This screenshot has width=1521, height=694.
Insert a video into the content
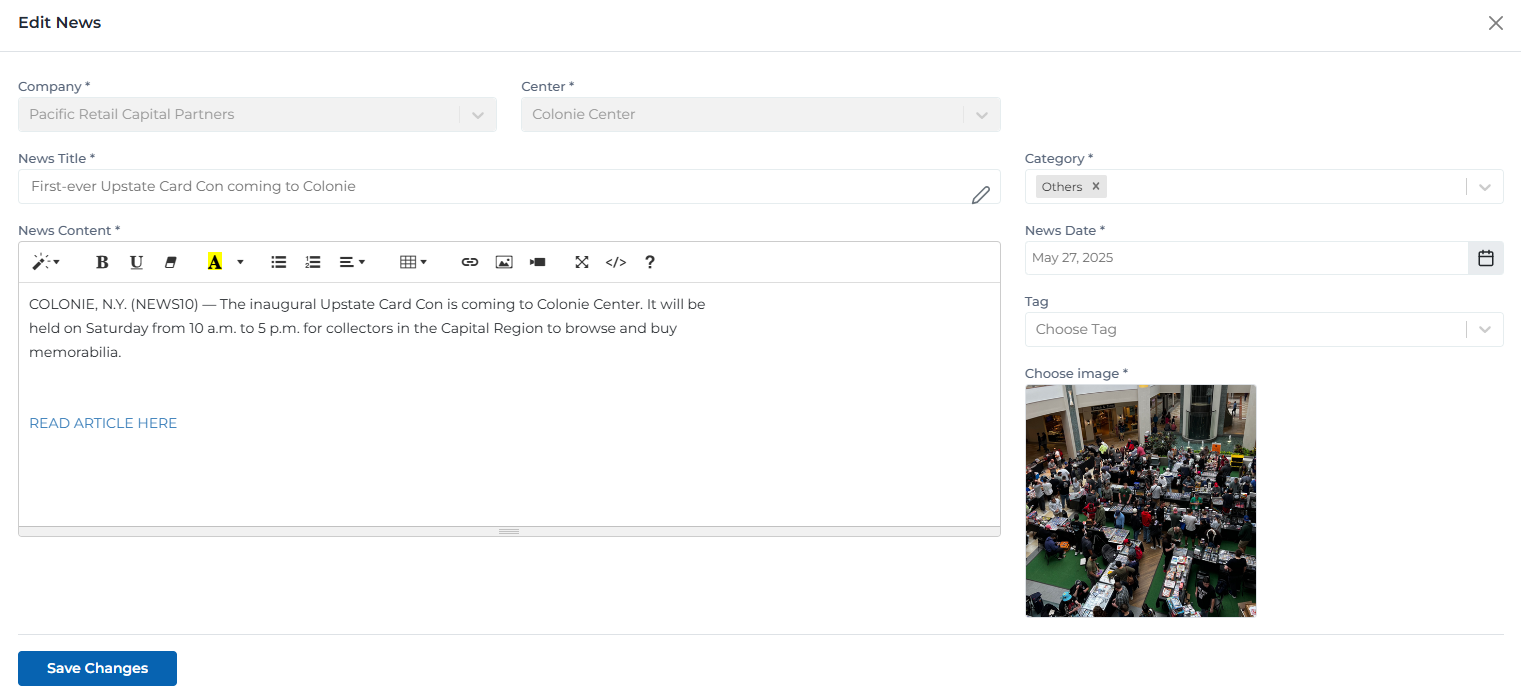coord(537,261)
